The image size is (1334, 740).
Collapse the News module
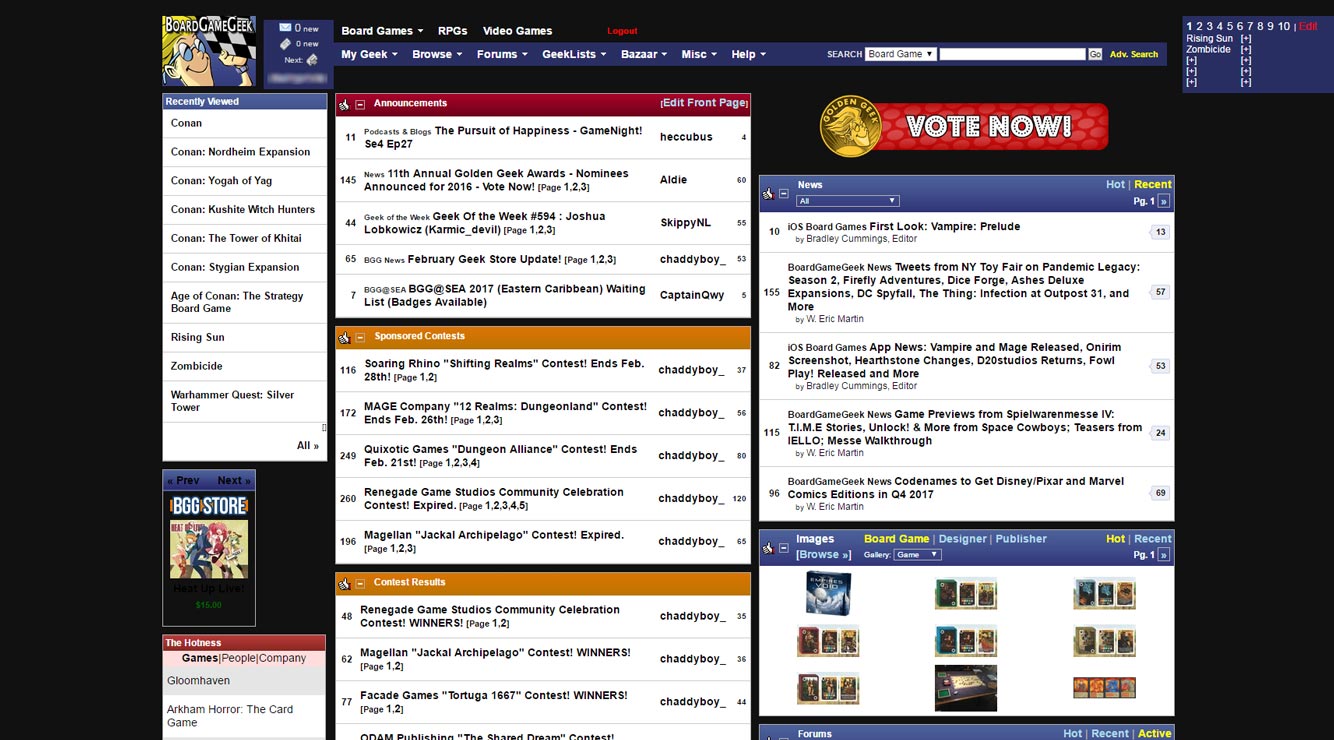[784, 193]
